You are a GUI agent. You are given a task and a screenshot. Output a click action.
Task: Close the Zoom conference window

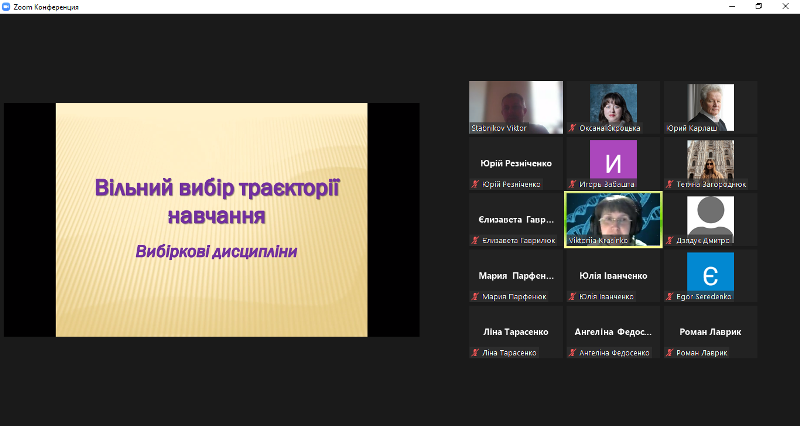(x=785, y=6)
